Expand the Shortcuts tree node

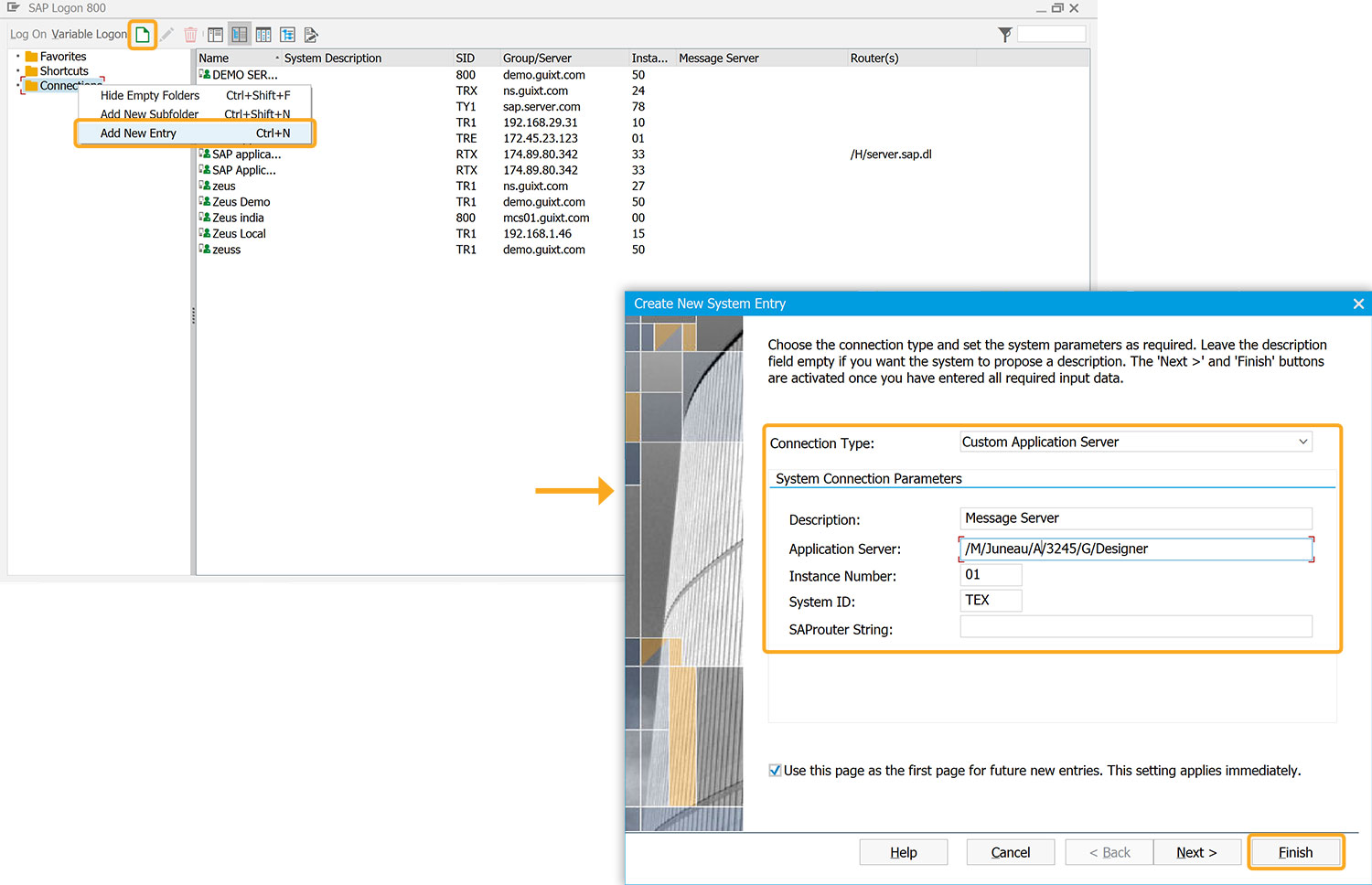point(17,71)
